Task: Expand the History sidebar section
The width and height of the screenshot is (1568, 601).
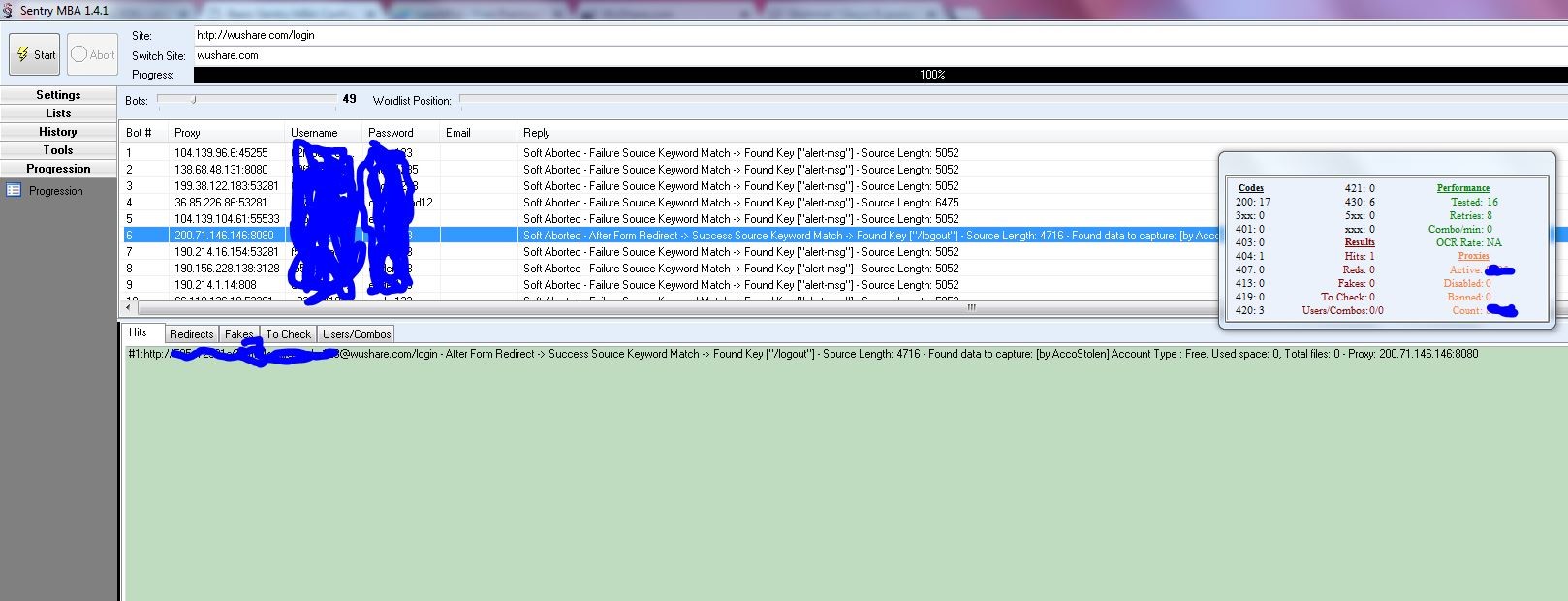Action: click(x=58, y=132)
